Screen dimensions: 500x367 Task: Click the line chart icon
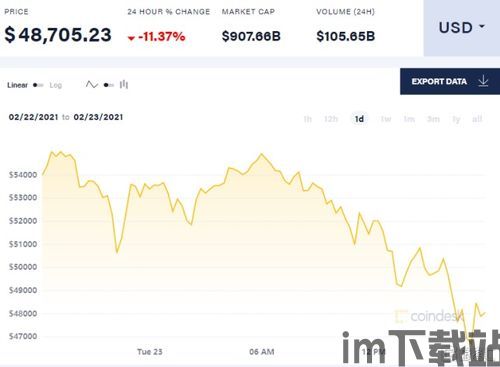(x=92, y=85)
